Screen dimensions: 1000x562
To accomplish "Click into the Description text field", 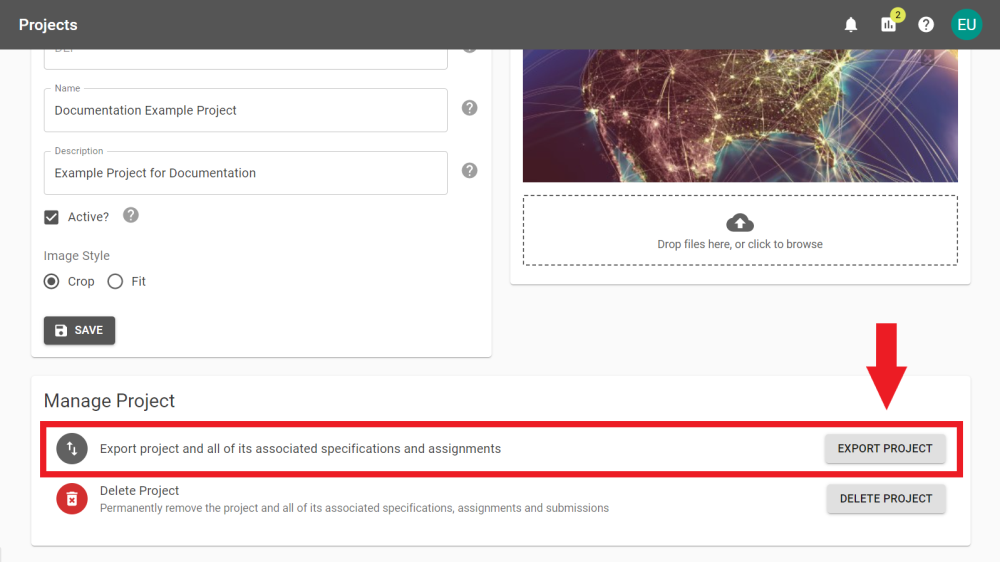I will pos(245,173).
